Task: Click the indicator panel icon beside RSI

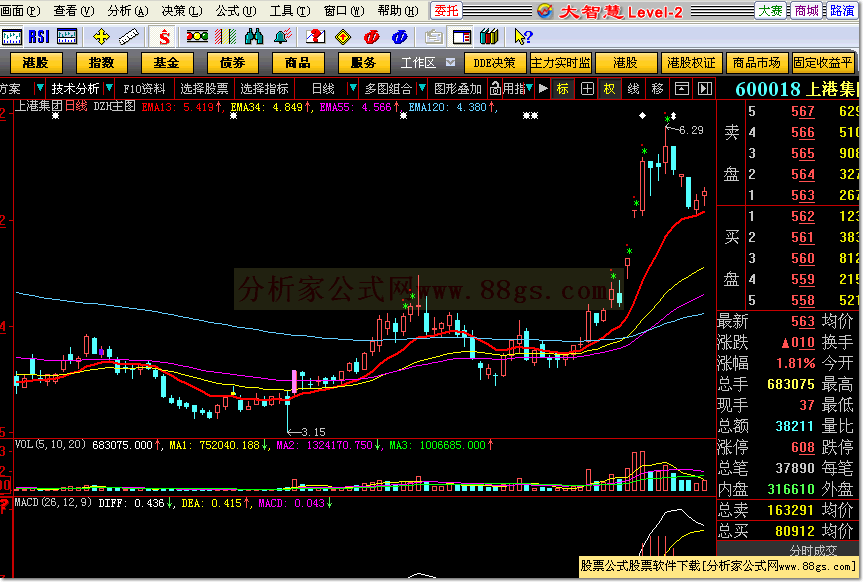Action: [67, 37]
